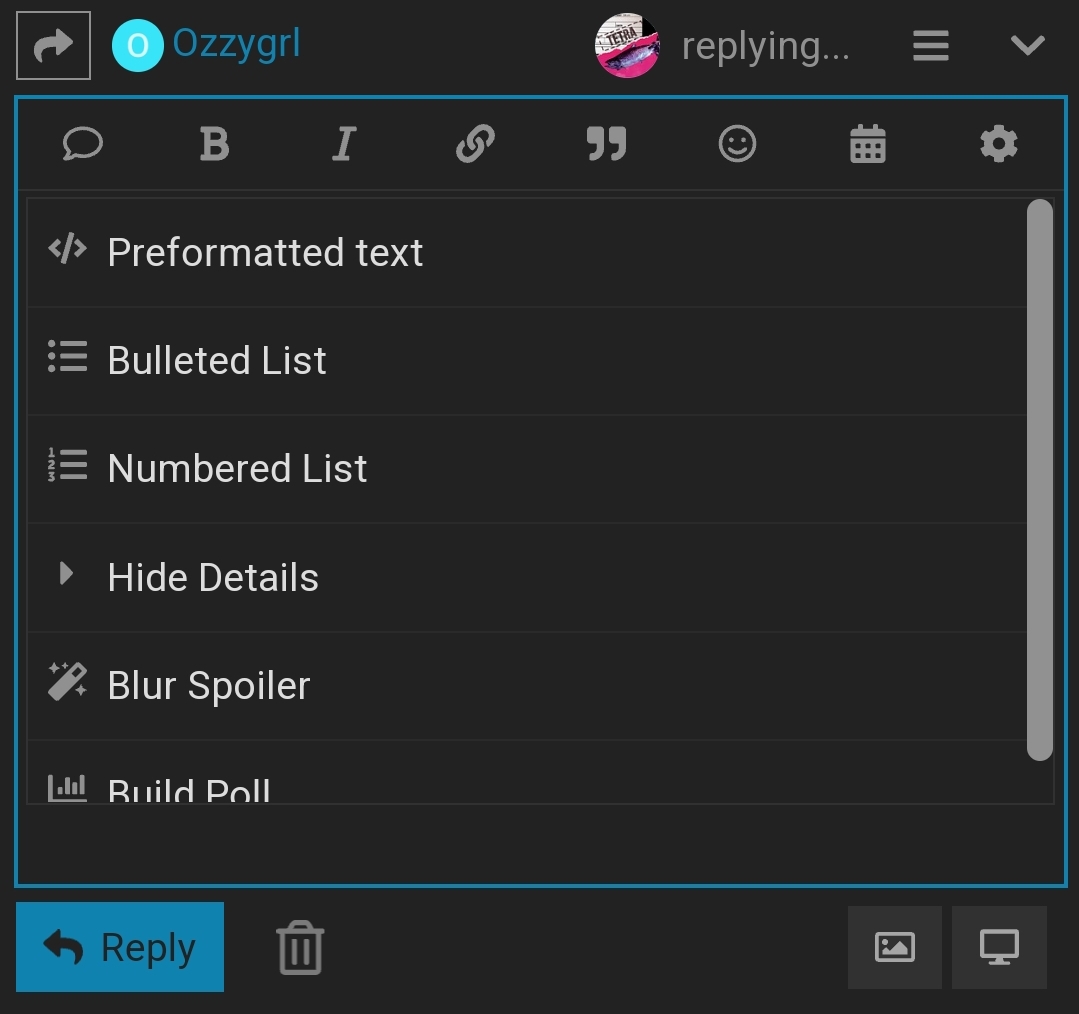Image resolution: width=1079 pixels, height=1014 pixels.
Task: Insert date and time with the calendar icon
Action: point(867,145)
